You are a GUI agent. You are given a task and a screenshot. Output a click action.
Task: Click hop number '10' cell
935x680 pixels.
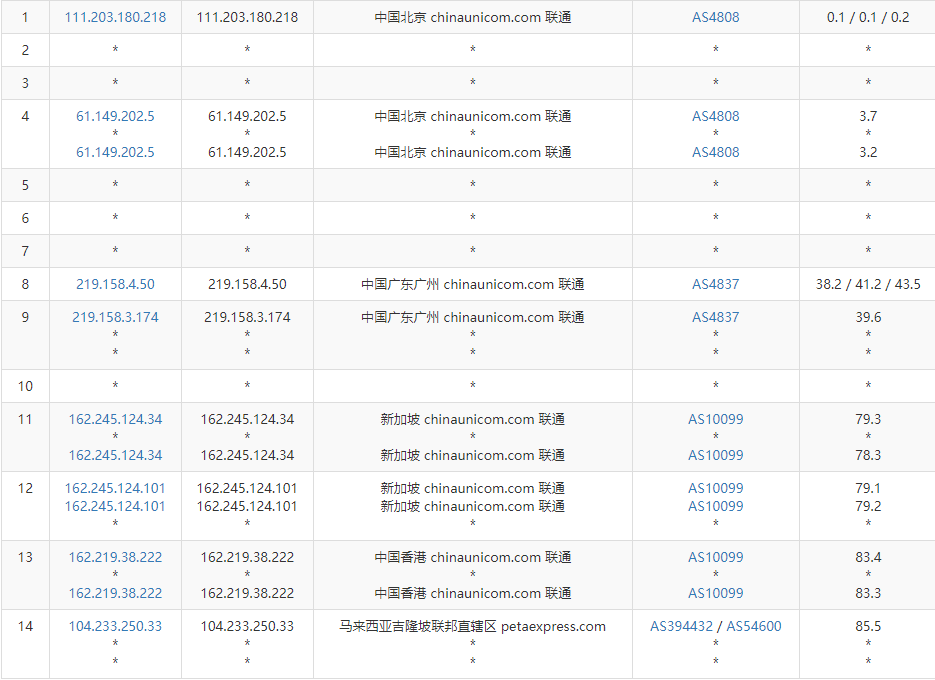[x=25, y=386]
